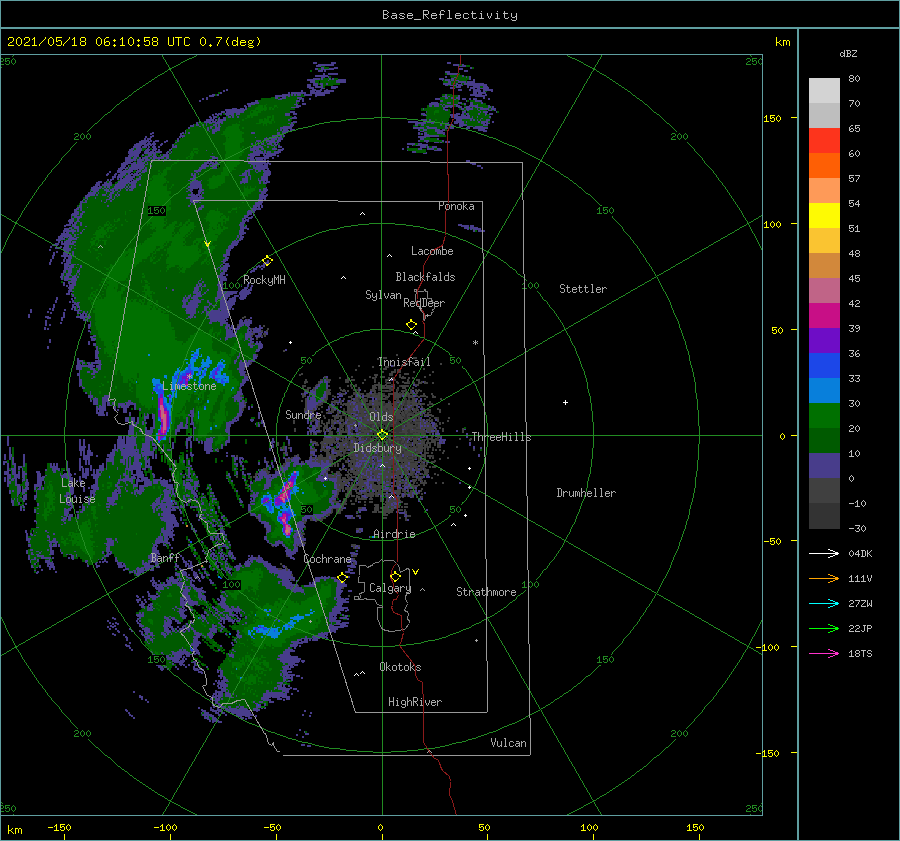Click the Drumheller town label
Screen dimensions: 900x841
tap(586, 493)
